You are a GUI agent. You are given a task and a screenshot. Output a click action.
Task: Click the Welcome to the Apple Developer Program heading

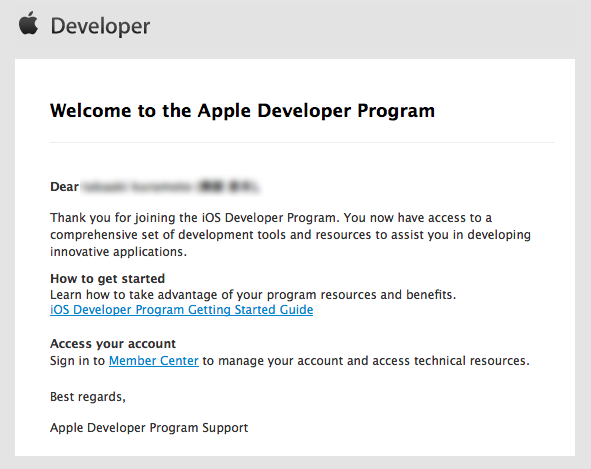[x=242, y=111]
